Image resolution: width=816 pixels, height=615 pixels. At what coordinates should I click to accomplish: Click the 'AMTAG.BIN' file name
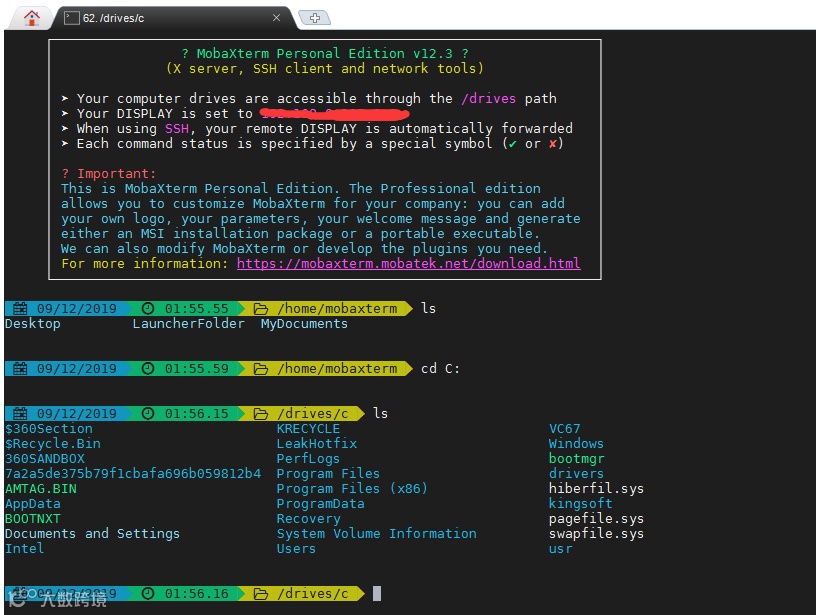(x=41, y=489)
